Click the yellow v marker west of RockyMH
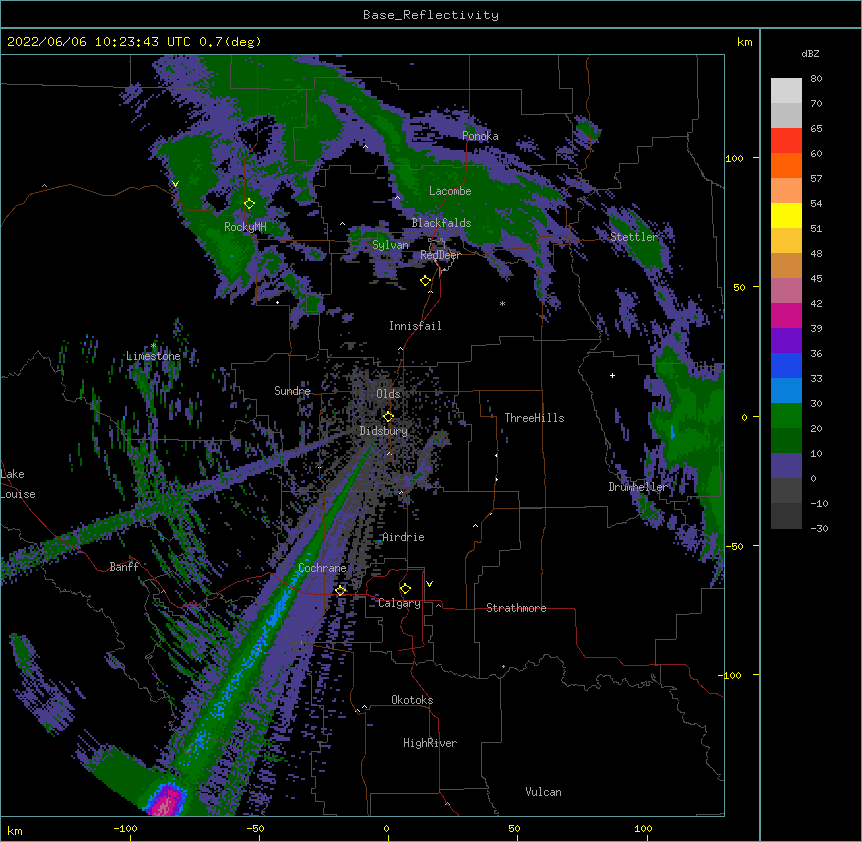Screen dimensions: 862x842 175,184
